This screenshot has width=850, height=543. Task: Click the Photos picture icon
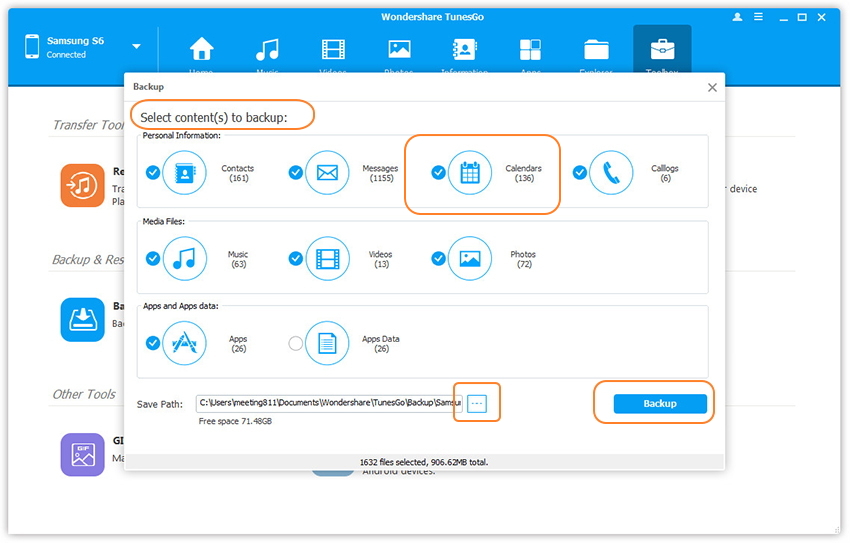(x=469, y=258)
